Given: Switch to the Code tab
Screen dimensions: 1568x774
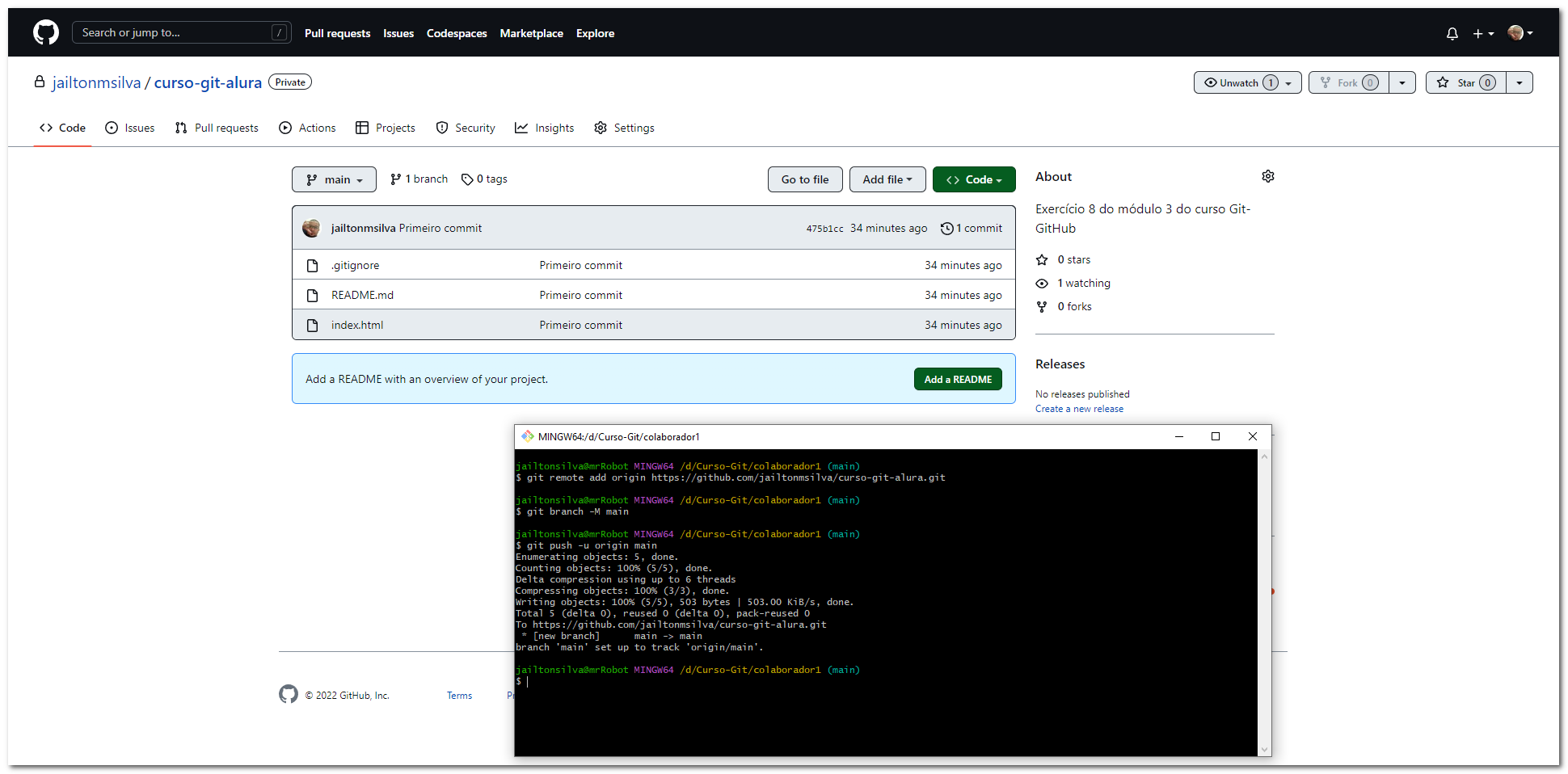Looking at the screenshot, I should click(x=62, y=128).
